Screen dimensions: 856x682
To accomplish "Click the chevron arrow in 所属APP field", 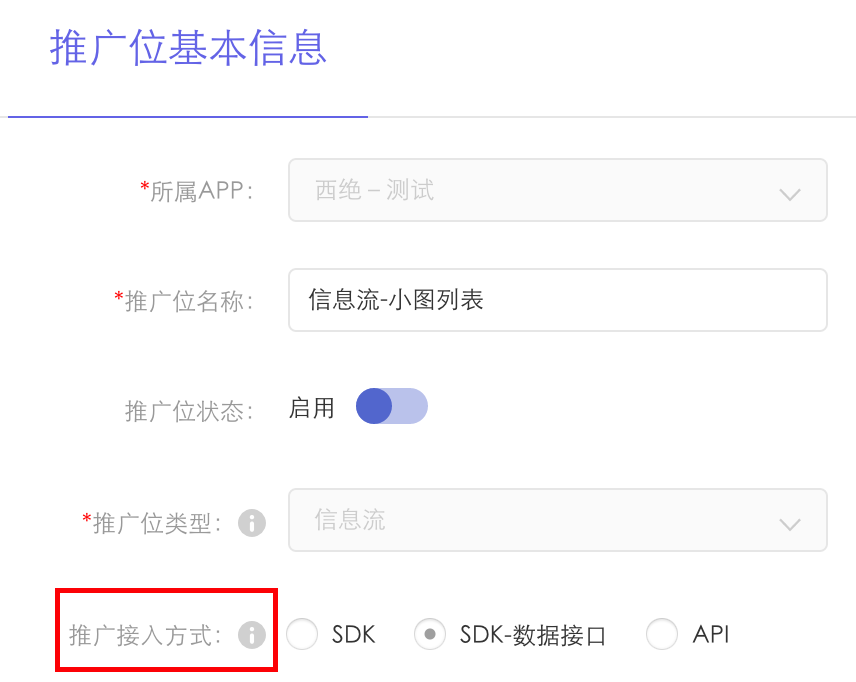I will (x=789, y=194).
